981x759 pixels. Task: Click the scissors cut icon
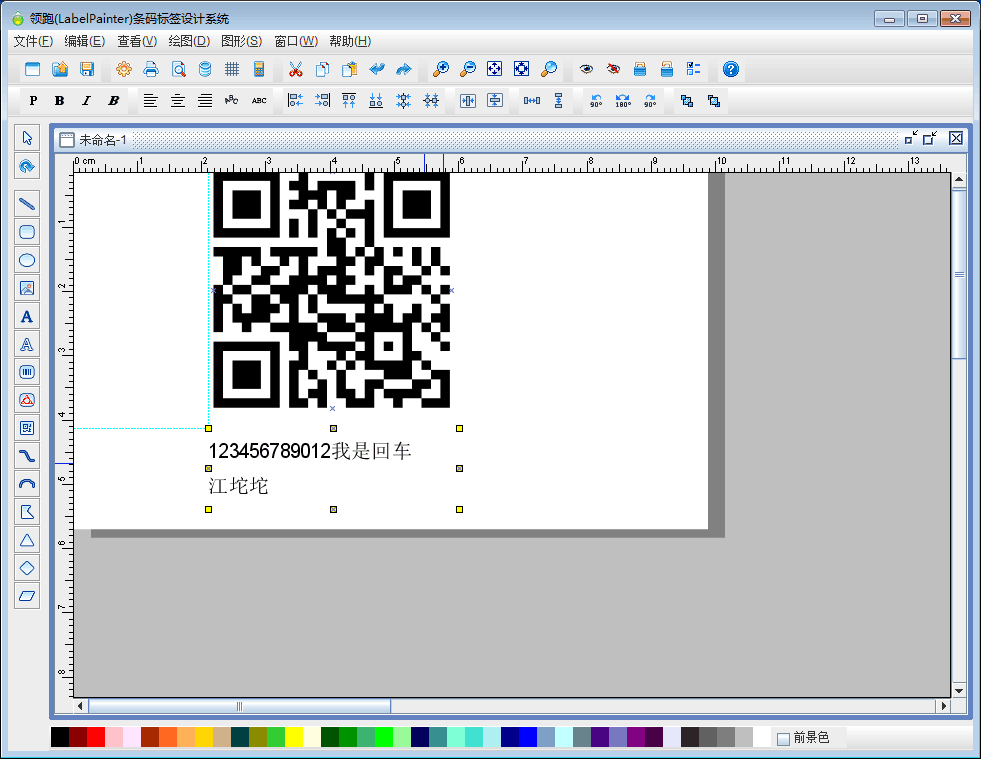295,69
